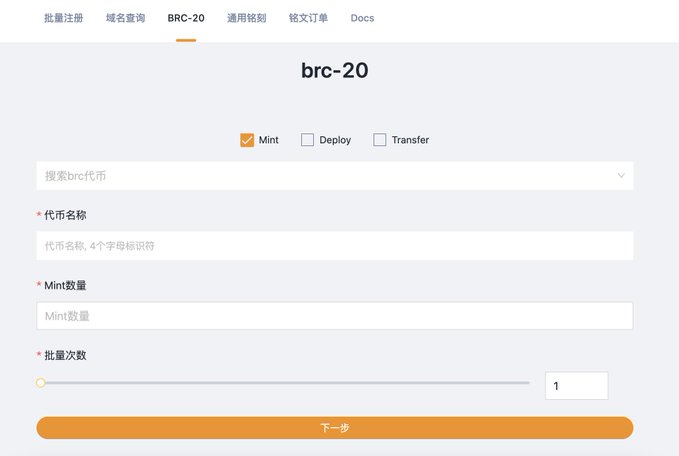679x456 pixels.
Task: Go to the 通用铭刻 tab
Action: click(x=246, y=18)
